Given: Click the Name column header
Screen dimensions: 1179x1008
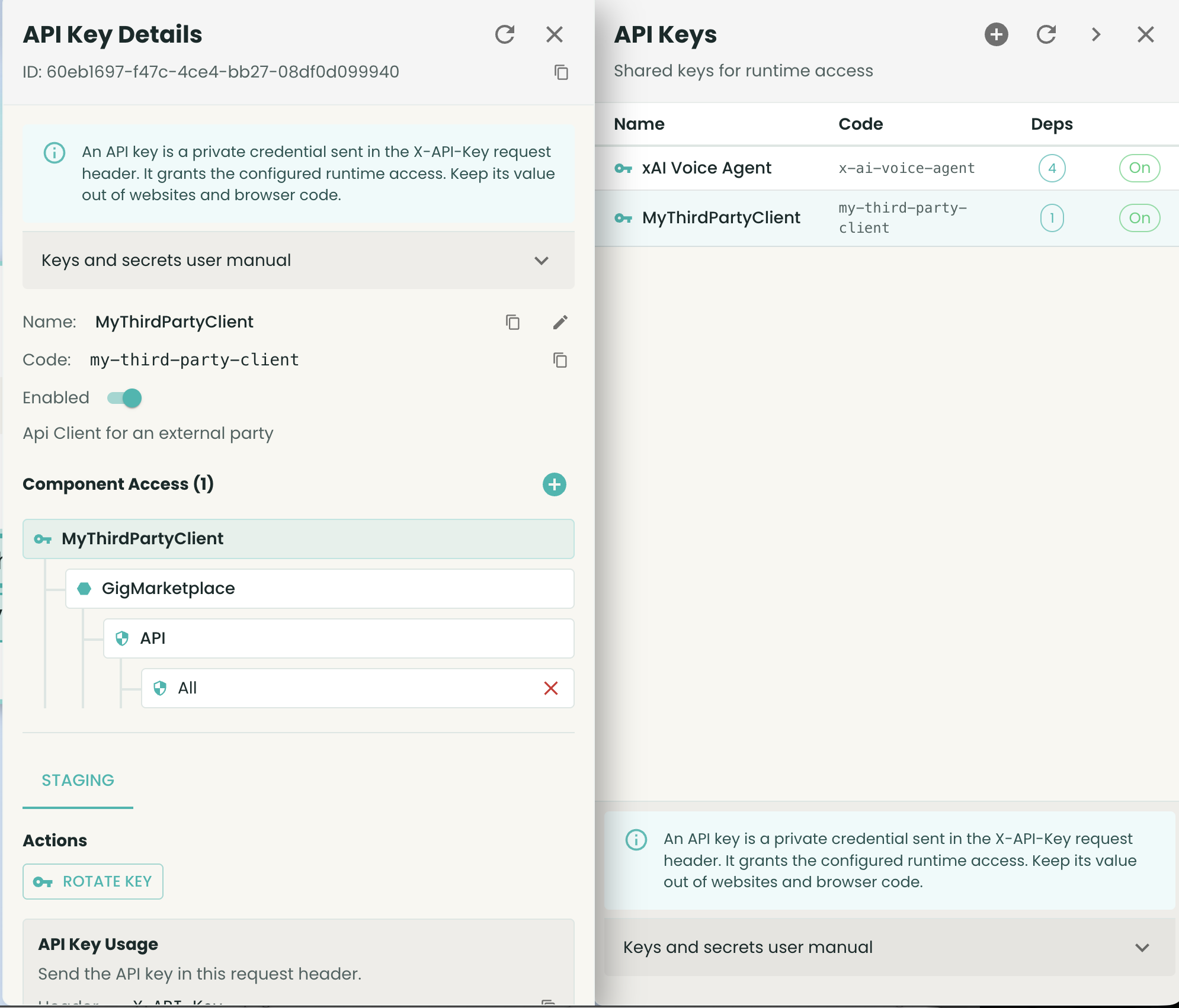Looking at the screenshot, I should coord(639,124).
